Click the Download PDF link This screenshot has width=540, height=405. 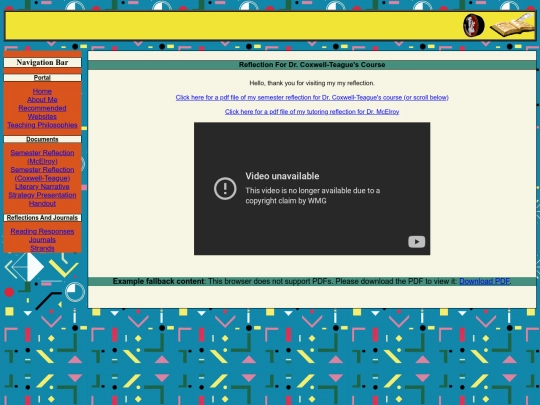(485, 281)
